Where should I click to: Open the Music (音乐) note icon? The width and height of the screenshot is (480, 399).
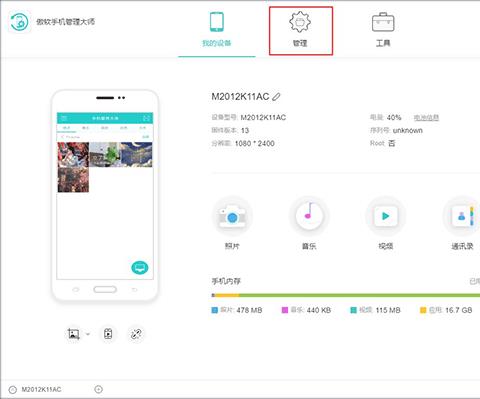pyautogui.click(x=309, y=217)
